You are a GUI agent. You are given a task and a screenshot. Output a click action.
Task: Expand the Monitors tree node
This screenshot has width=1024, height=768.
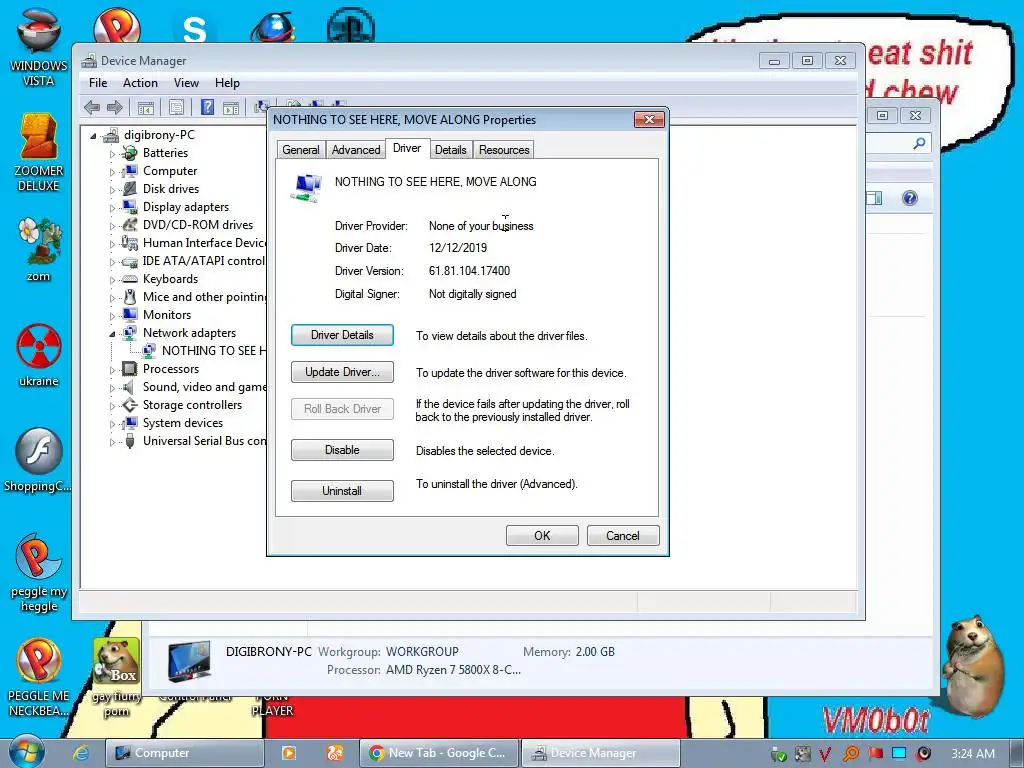click(x=112, y=316)
